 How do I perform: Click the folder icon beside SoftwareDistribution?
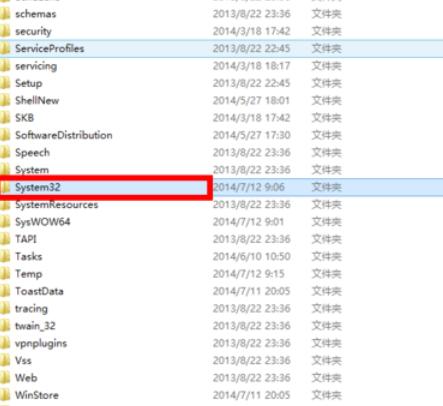(x=5, y=135)
